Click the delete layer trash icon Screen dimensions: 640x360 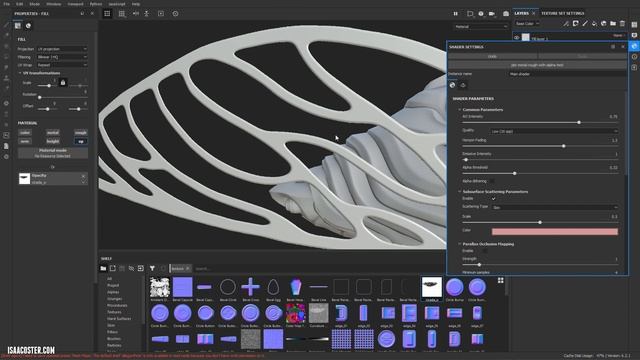(x=622, y=24)
